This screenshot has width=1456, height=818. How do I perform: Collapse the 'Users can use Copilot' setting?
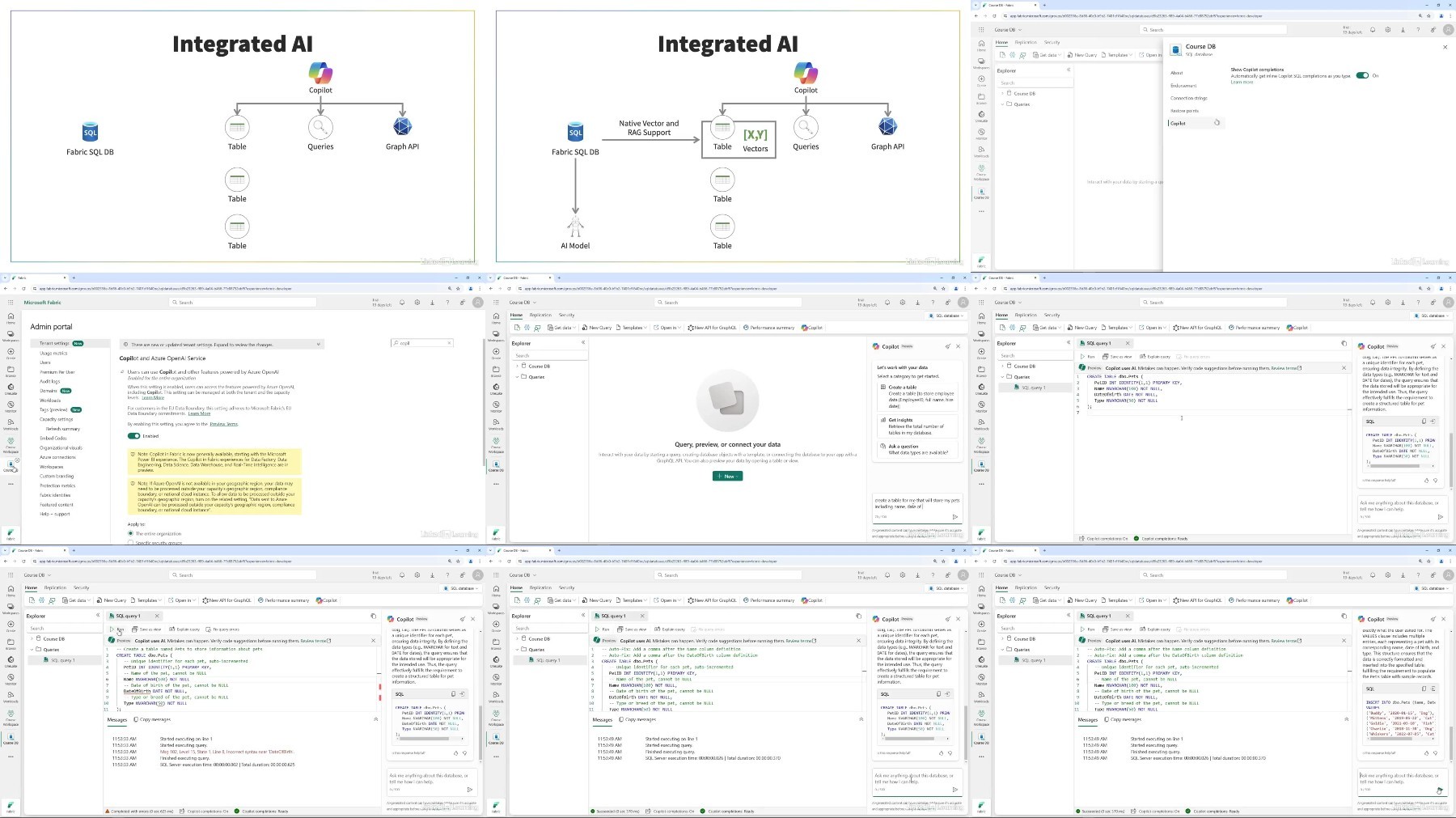coord(123,372)
